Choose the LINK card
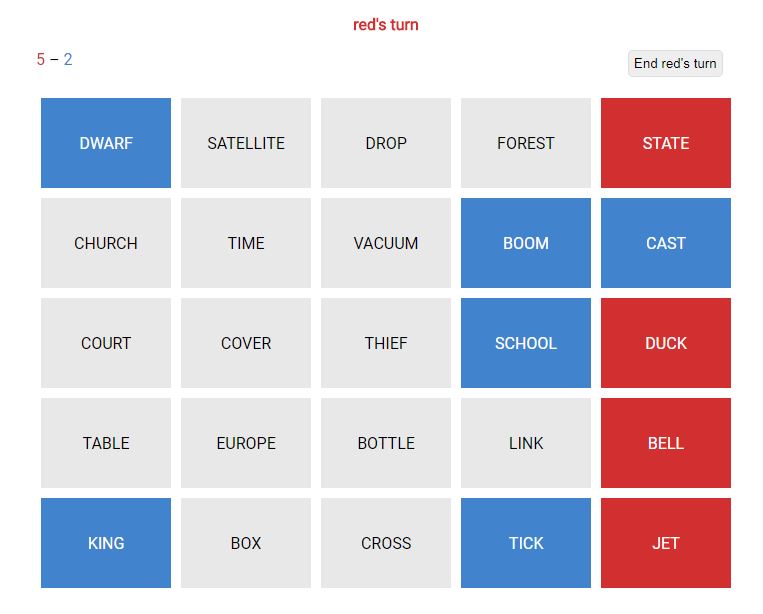This screenshot has height=614, width=763. (526, 443)
